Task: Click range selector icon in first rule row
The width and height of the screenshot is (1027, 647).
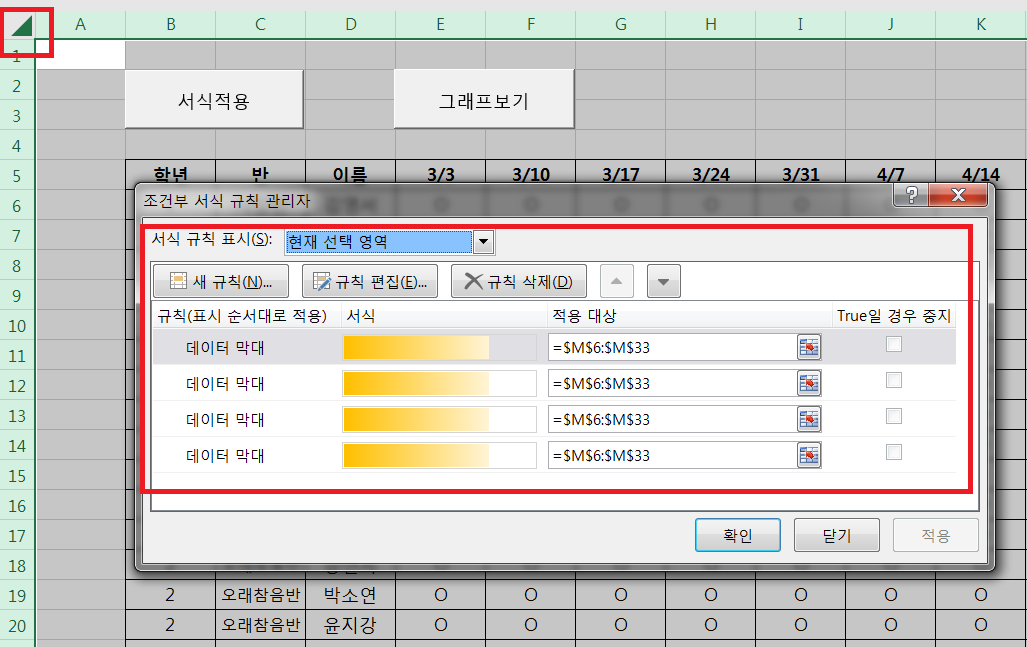Action: pyautogui.click(x=808, y=347)
